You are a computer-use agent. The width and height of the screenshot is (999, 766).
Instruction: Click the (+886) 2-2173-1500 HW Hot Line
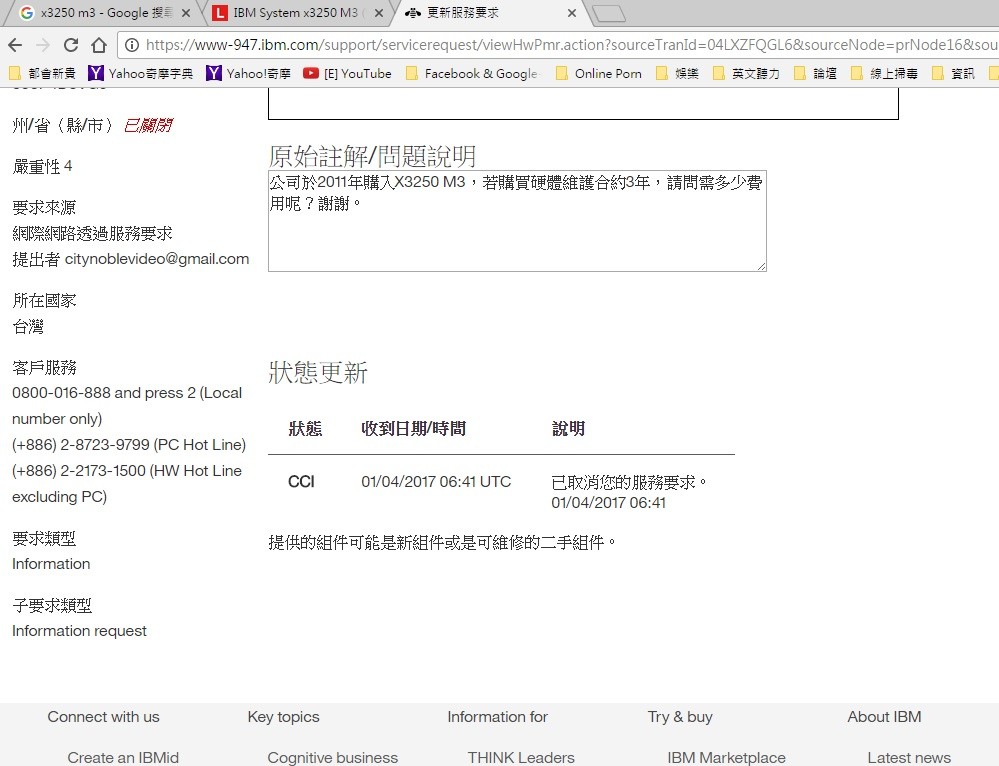coord(127,471)
